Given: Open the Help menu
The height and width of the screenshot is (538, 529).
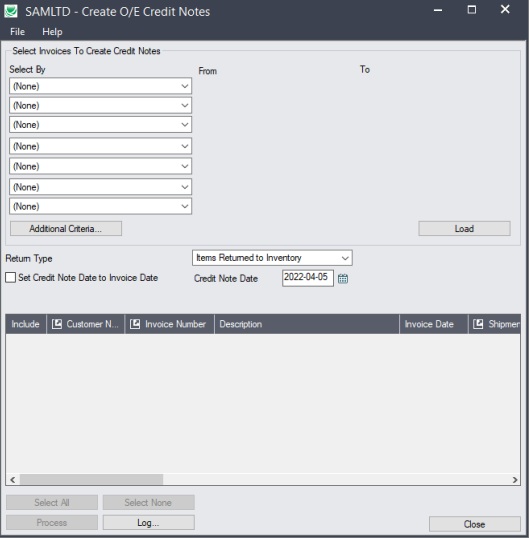Looking at the screenshot, I should [52, 32].
